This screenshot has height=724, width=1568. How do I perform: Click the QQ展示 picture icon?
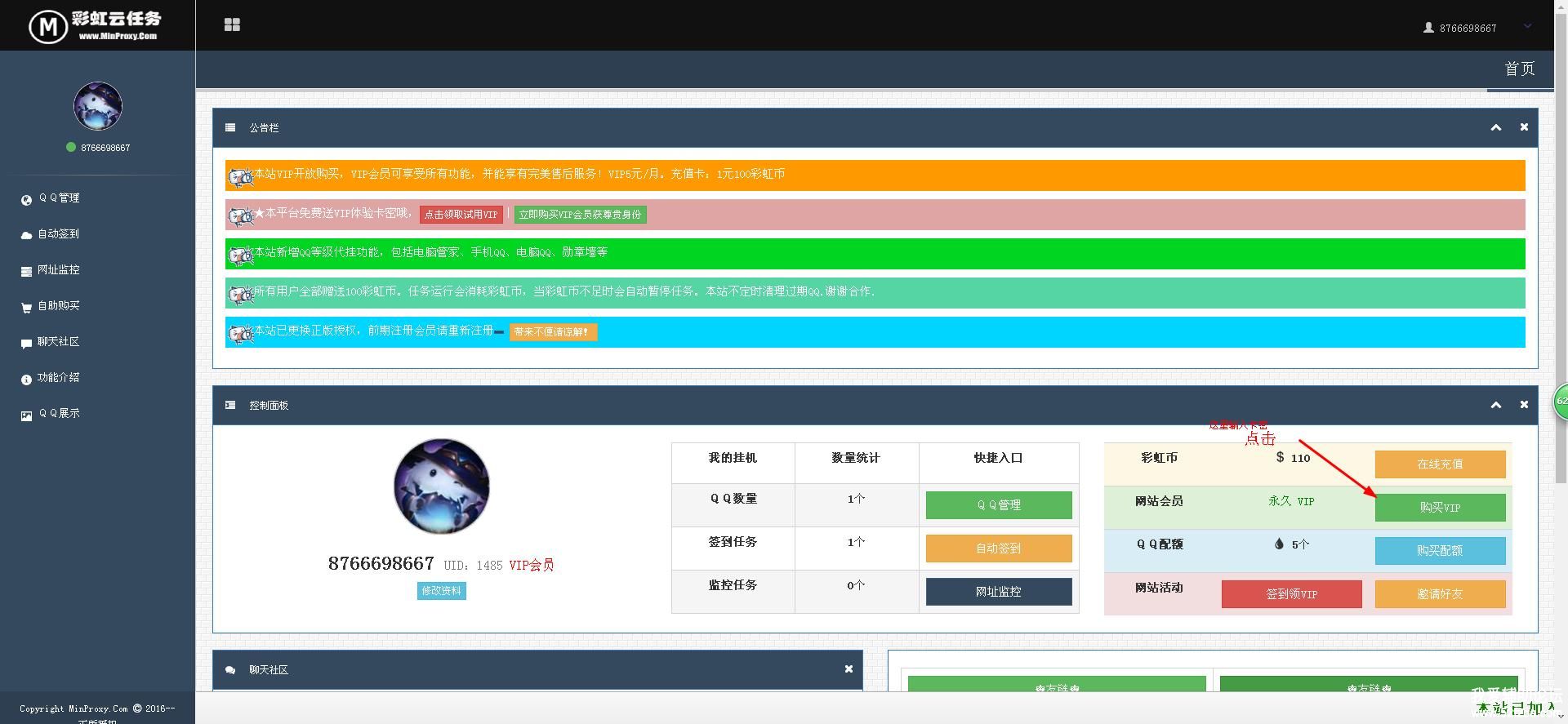point(26,415)
